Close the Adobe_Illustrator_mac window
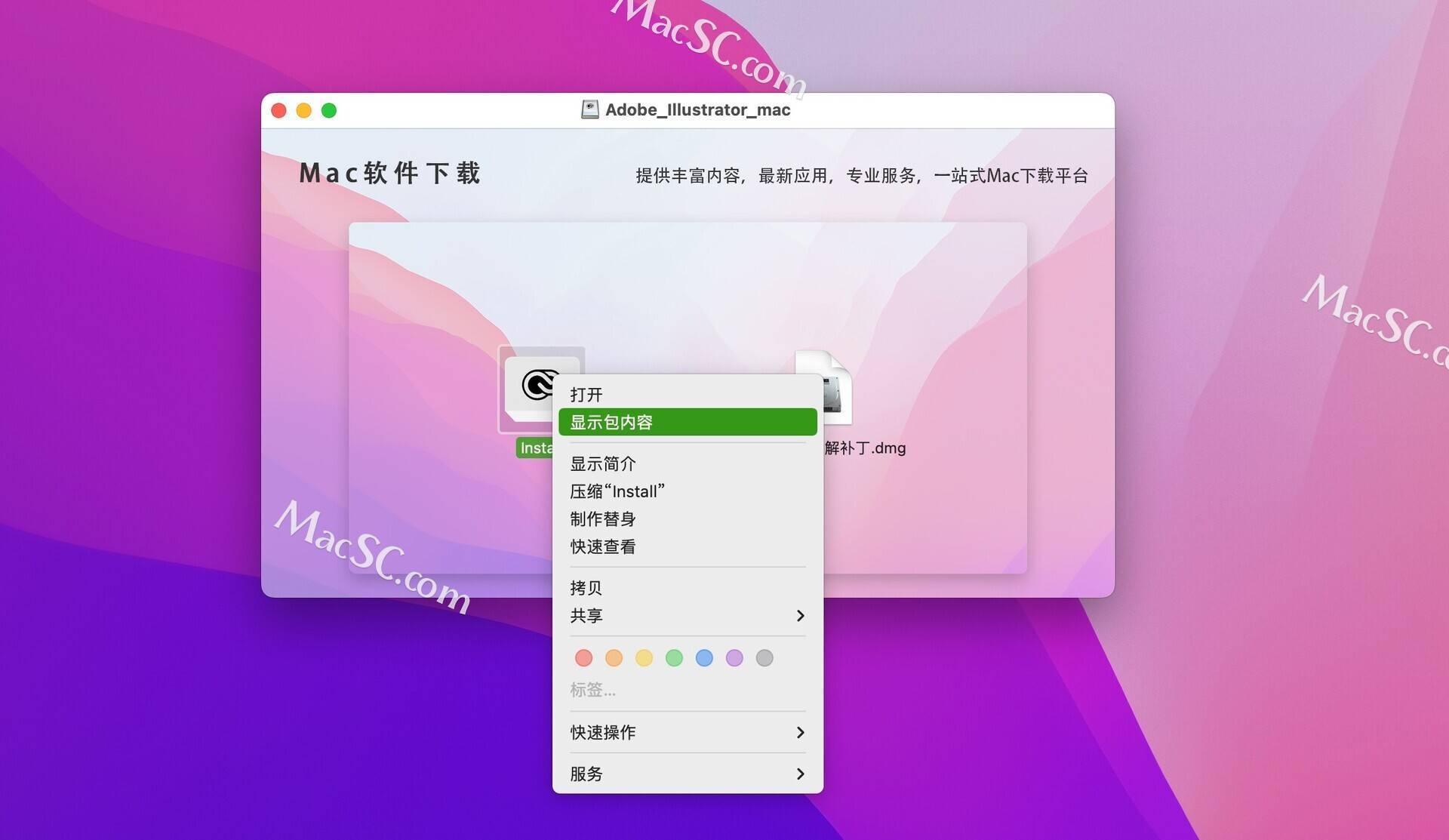 (x=278, y=110)
